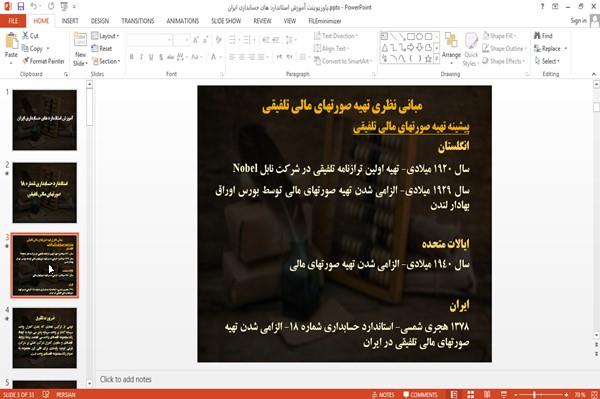This screenshot has width=600, height=399.
Task: Insert a New Slide
Action: 80,50
